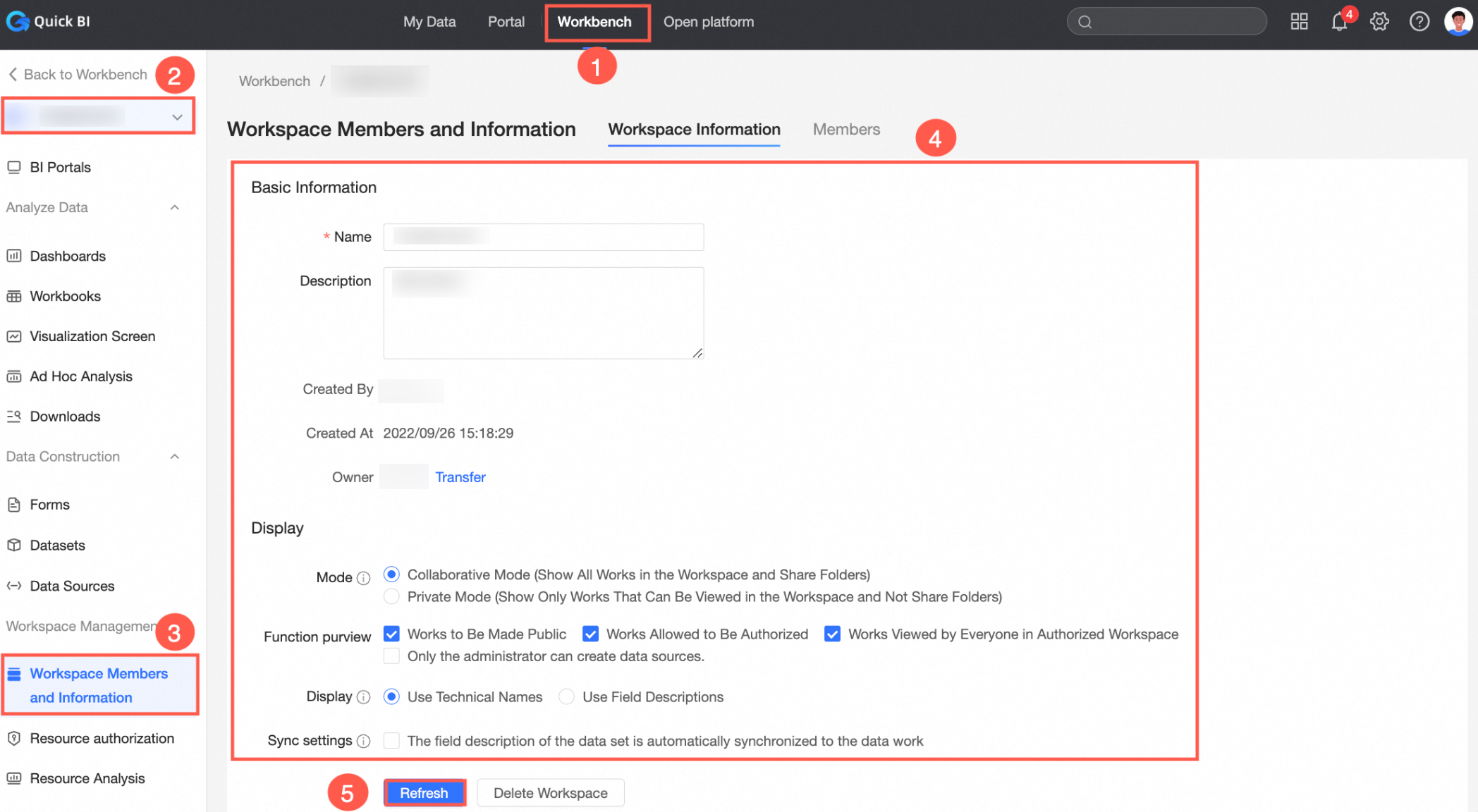Screen dimensions: 1478x812
Task: Open the notifications bell icon
Action: tap(1338, 22)
